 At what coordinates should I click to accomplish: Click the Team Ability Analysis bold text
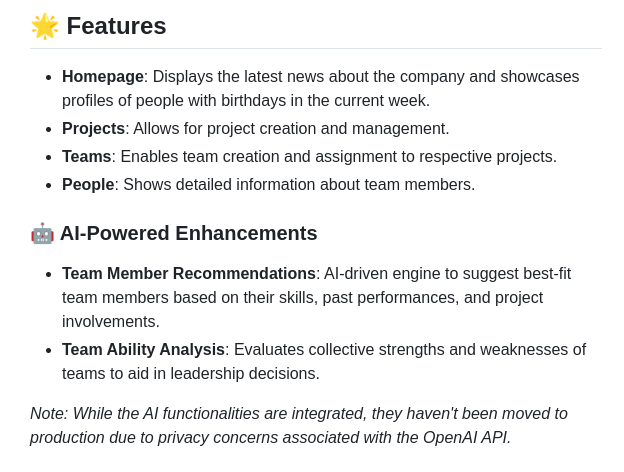click(x=143, y=350)
